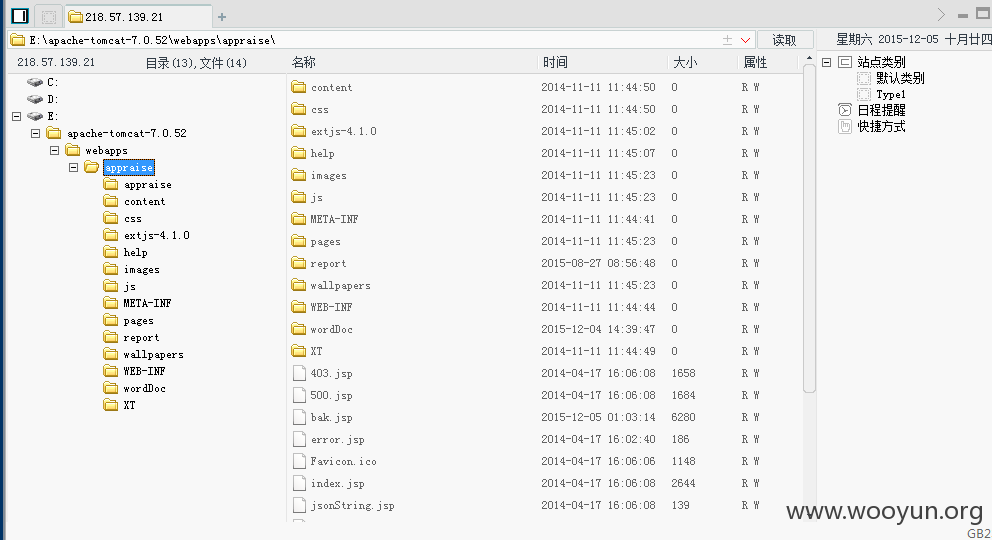Open a new tab with the plus button

coord(221,17)
